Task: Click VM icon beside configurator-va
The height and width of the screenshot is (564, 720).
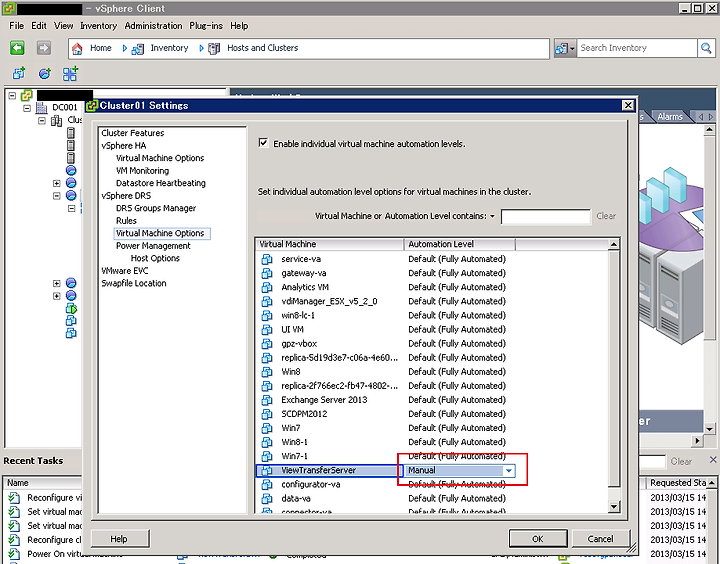Action: click(x=267, y=485)
